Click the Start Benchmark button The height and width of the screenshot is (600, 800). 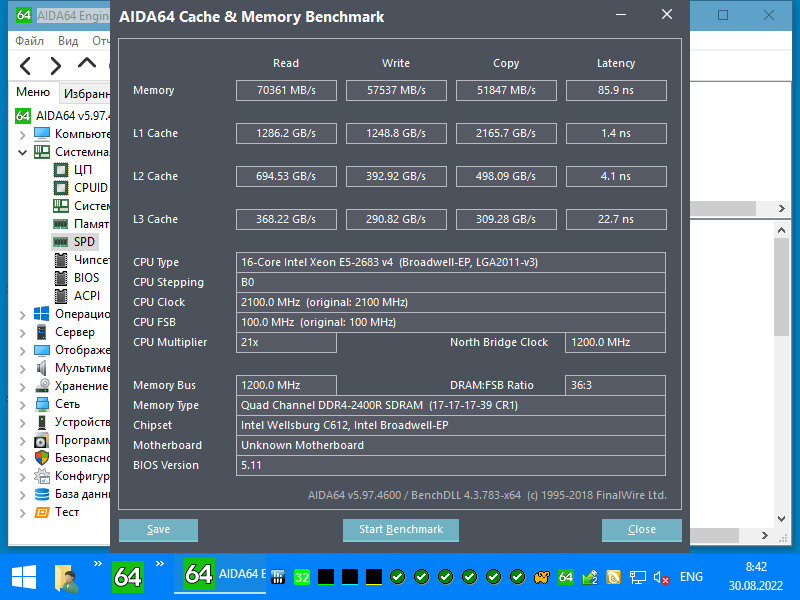coord(401,530)
